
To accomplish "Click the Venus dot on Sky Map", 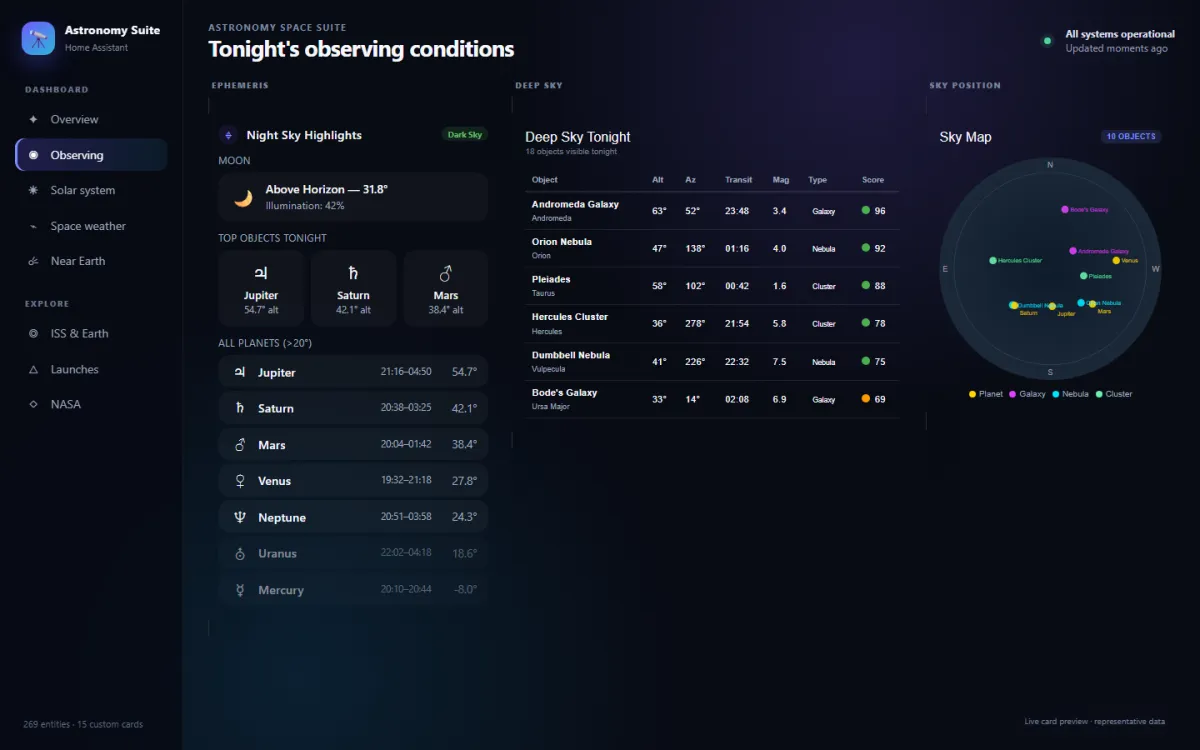I will pos(1116,260).
